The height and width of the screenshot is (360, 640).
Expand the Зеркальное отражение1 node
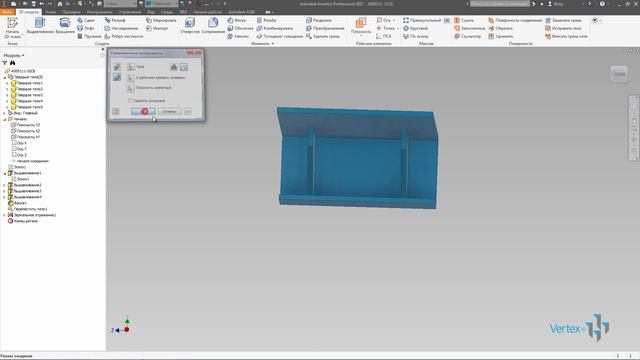[5, 215]
